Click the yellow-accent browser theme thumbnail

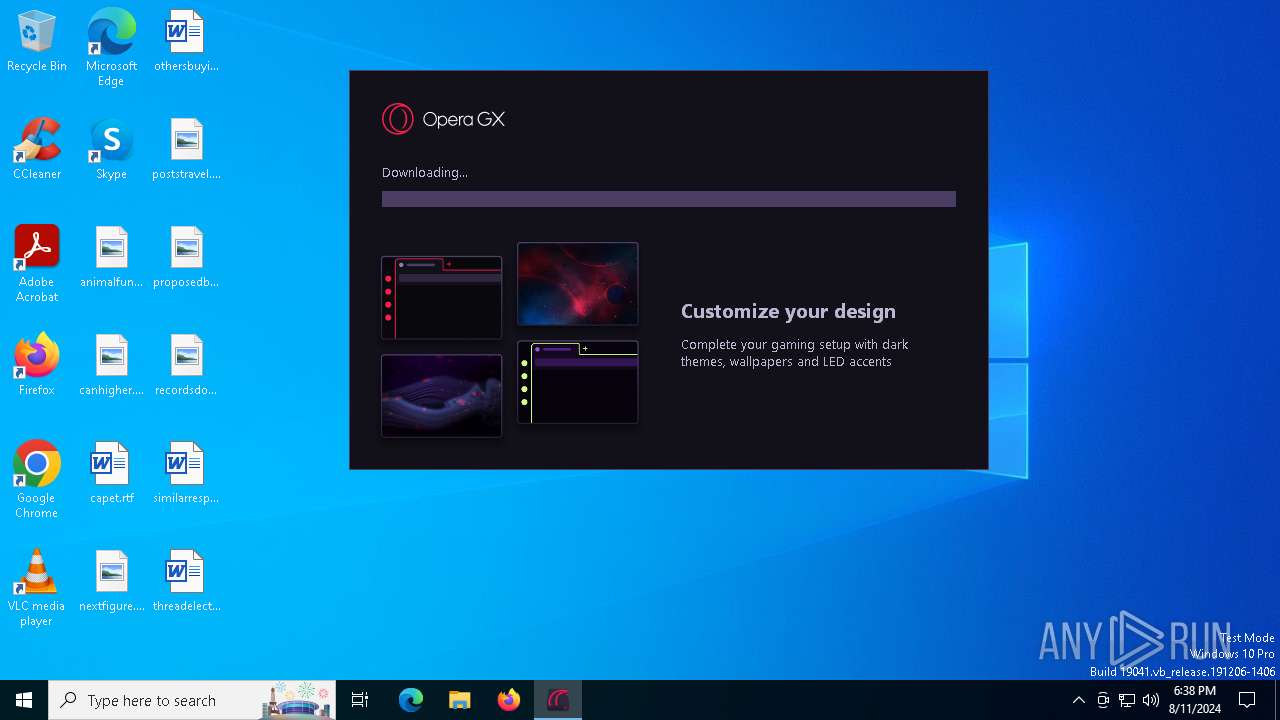578,382
